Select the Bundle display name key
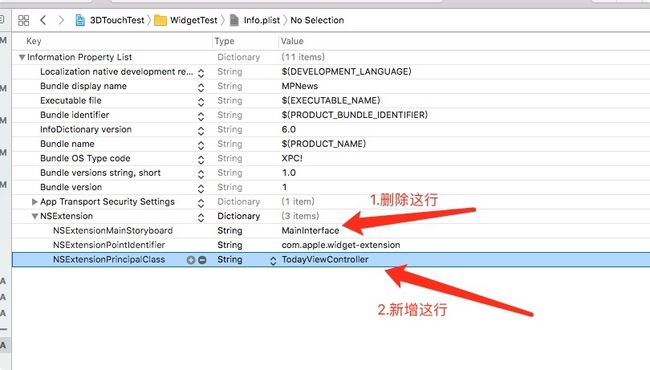This screenshot has width=650, height=370. tap(83, 86)
